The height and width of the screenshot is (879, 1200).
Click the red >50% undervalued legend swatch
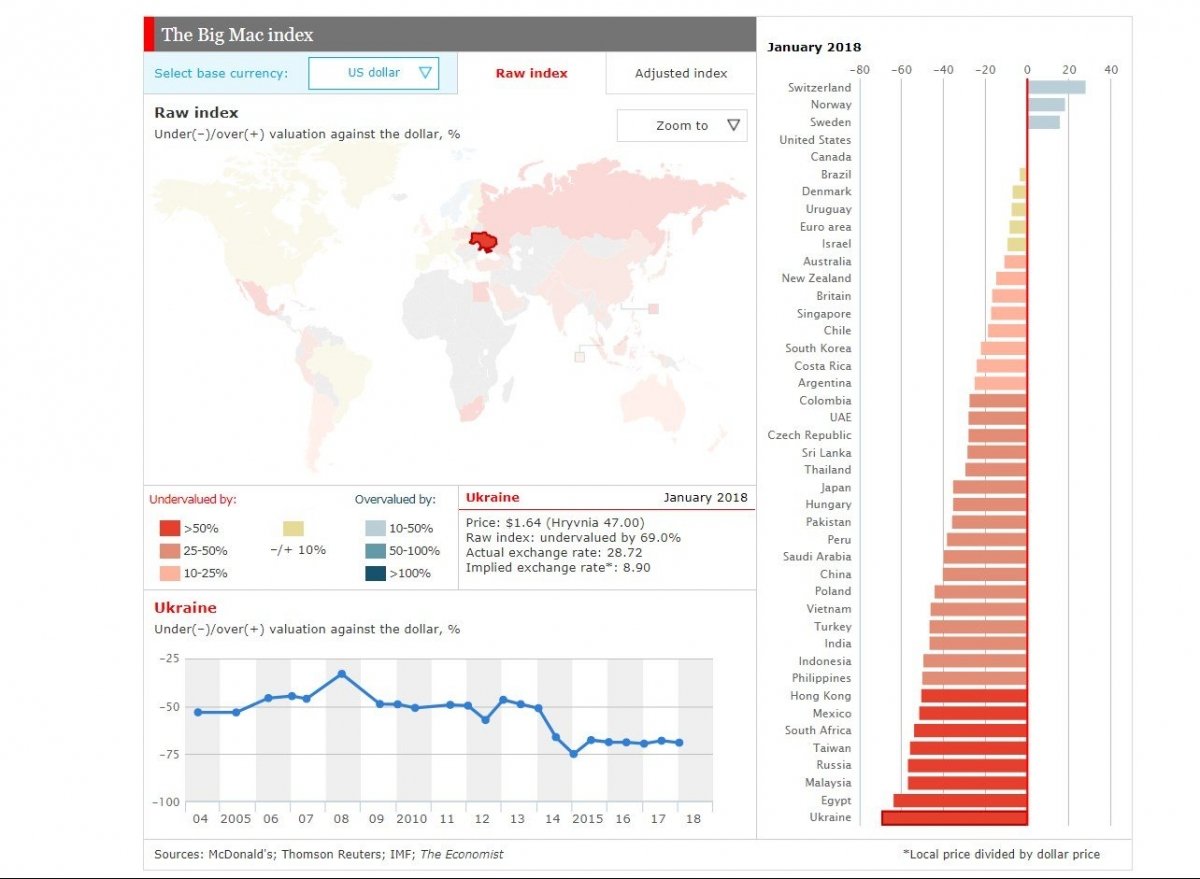pos(169,528)
